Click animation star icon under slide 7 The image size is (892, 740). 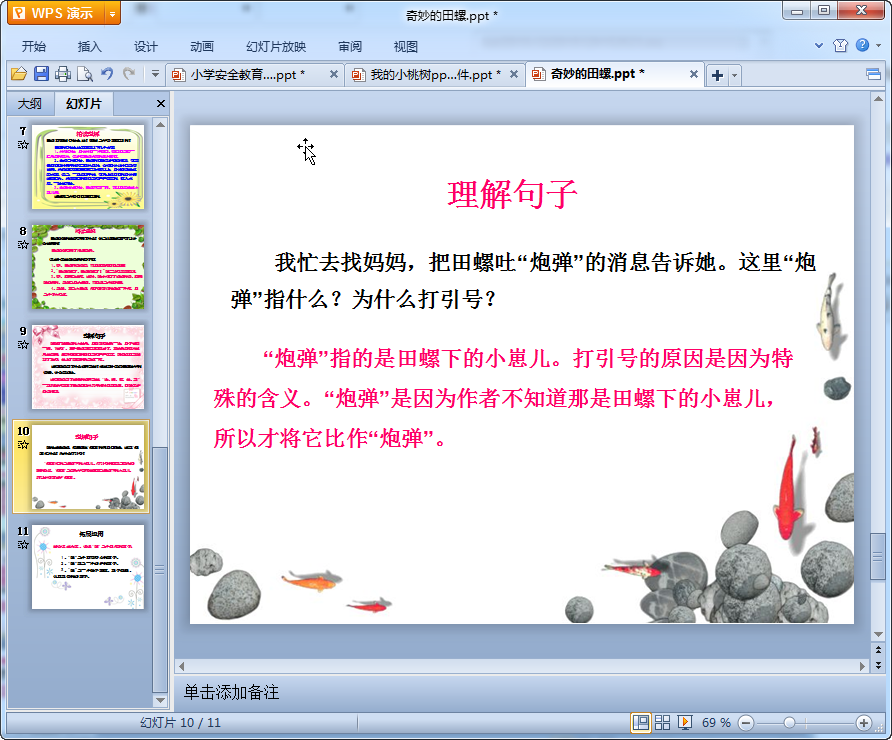pos(23,145)
